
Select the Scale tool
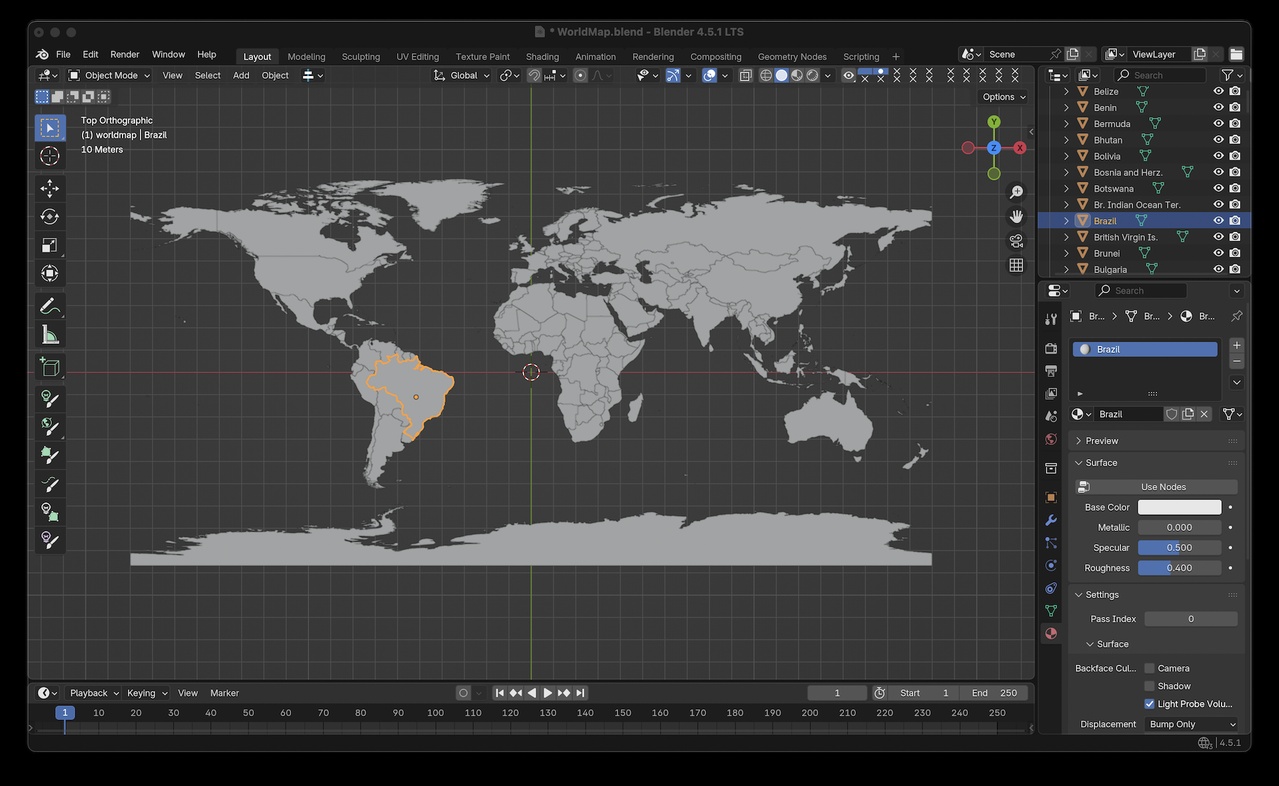click(x=50, y=245)
